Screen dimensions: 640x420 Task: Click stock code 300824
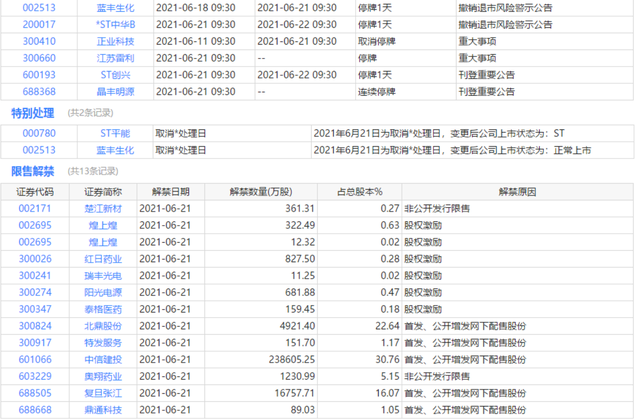(35, 326)
